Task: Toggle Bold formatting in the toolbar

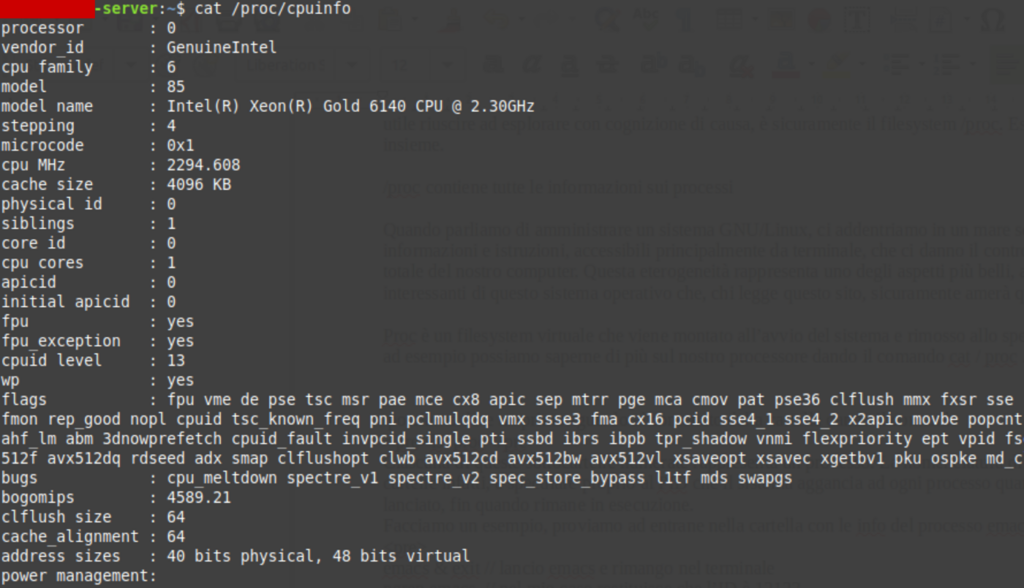Action: pyautogui.click(x=495, y=66)
